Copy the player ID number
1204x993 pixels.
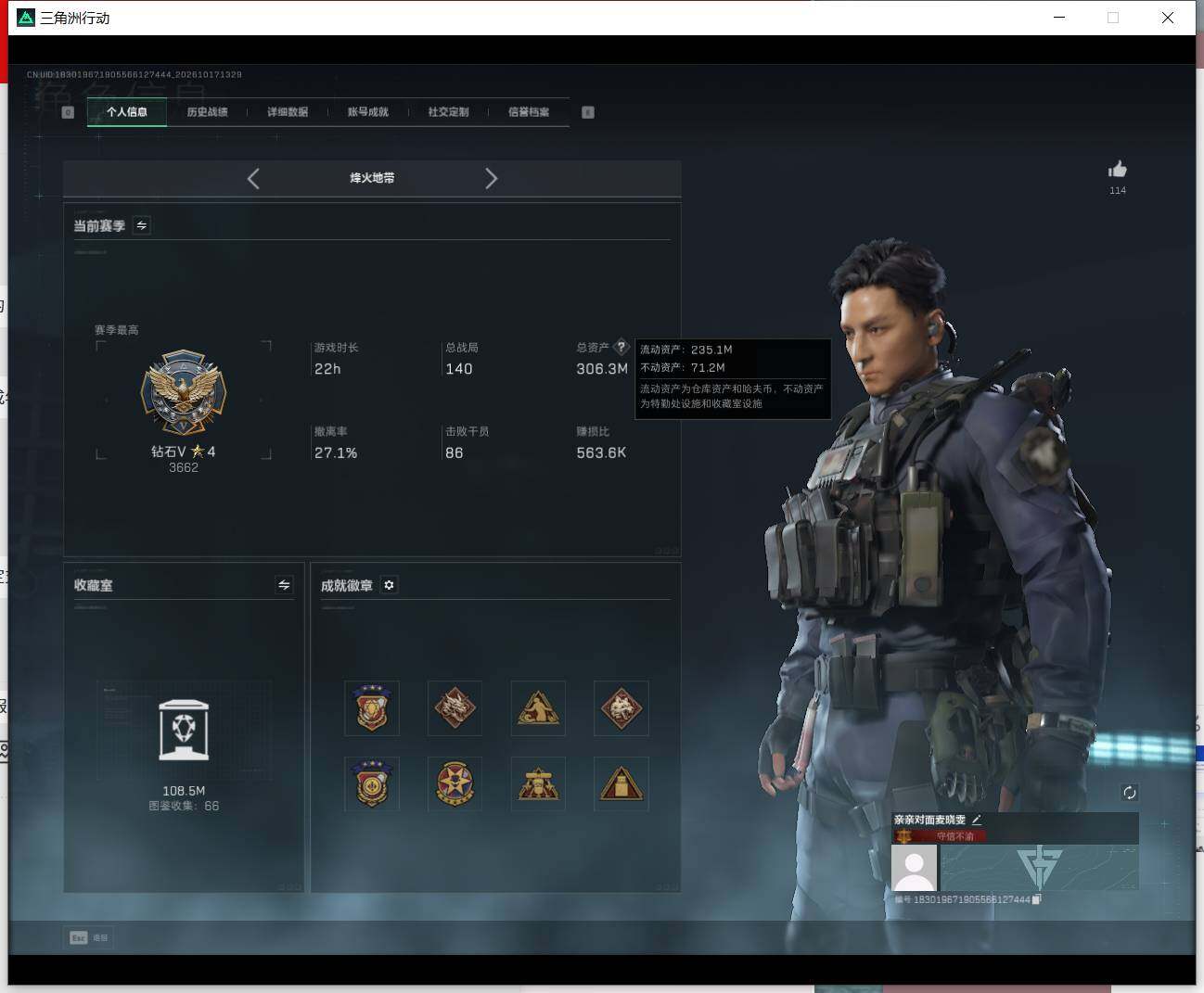click(1036, 899)
